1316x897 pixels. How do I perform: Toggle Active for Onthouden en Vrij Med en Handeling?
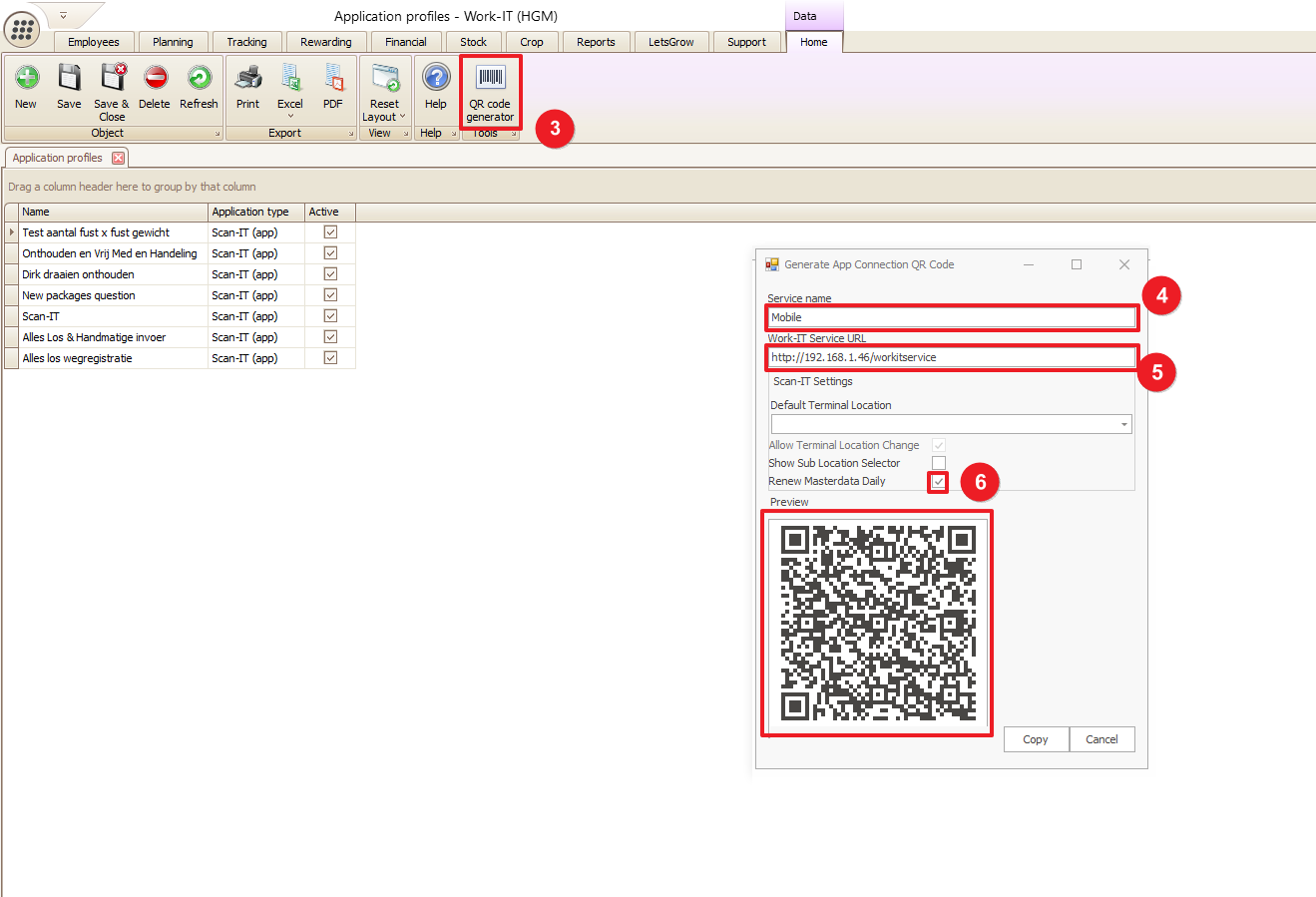(x=330, y=252)
